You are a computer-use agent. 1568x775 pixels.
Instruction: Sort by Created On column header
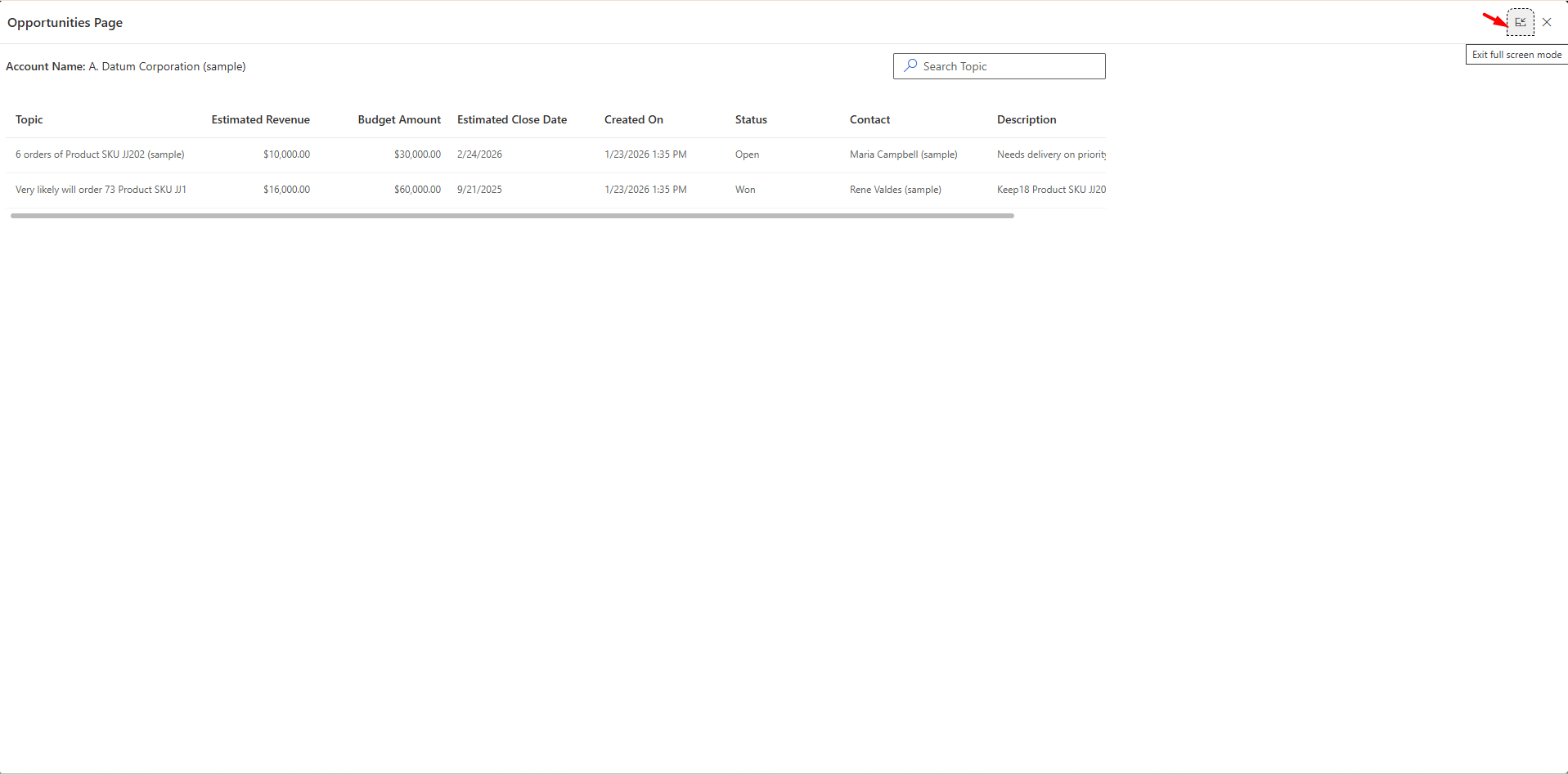coord(634,119)
